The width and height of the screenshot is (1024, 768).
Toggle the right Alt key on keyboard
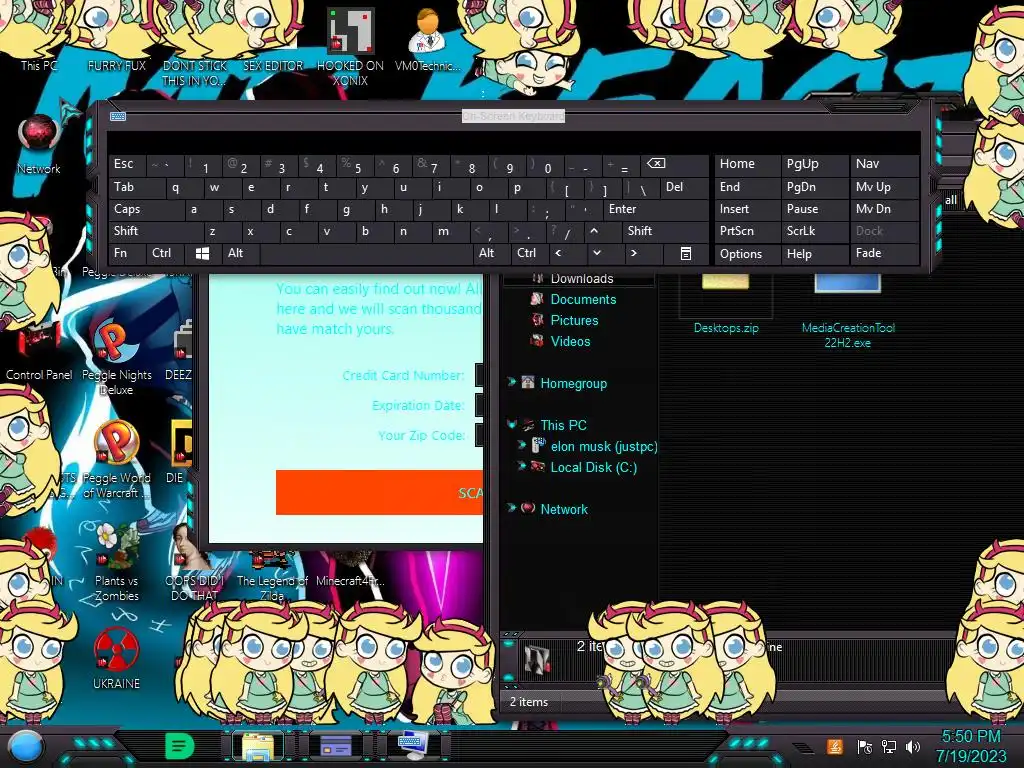[492, 253]
